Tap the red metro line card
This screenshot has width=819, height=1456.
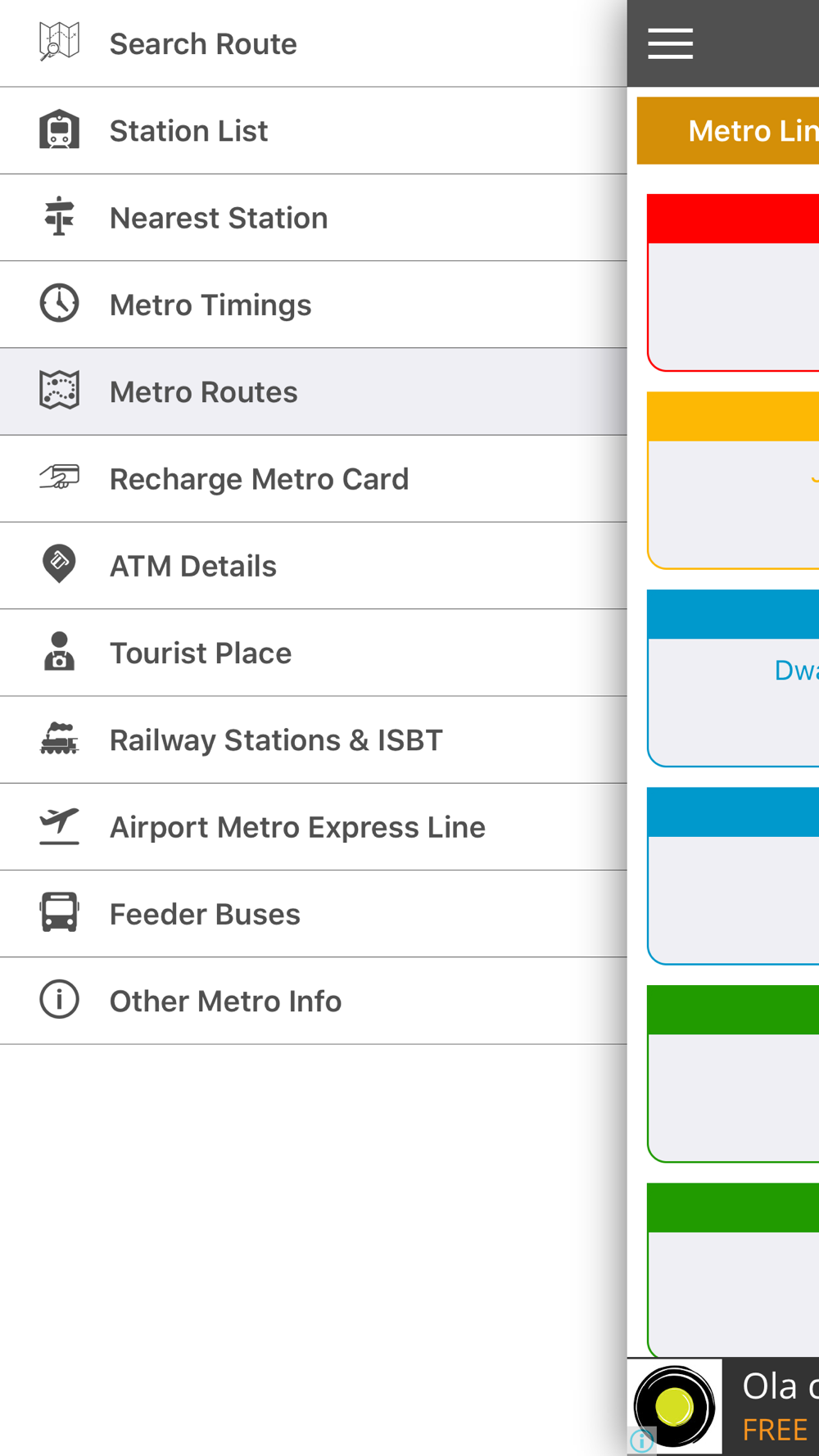click(x=733, y=283)
